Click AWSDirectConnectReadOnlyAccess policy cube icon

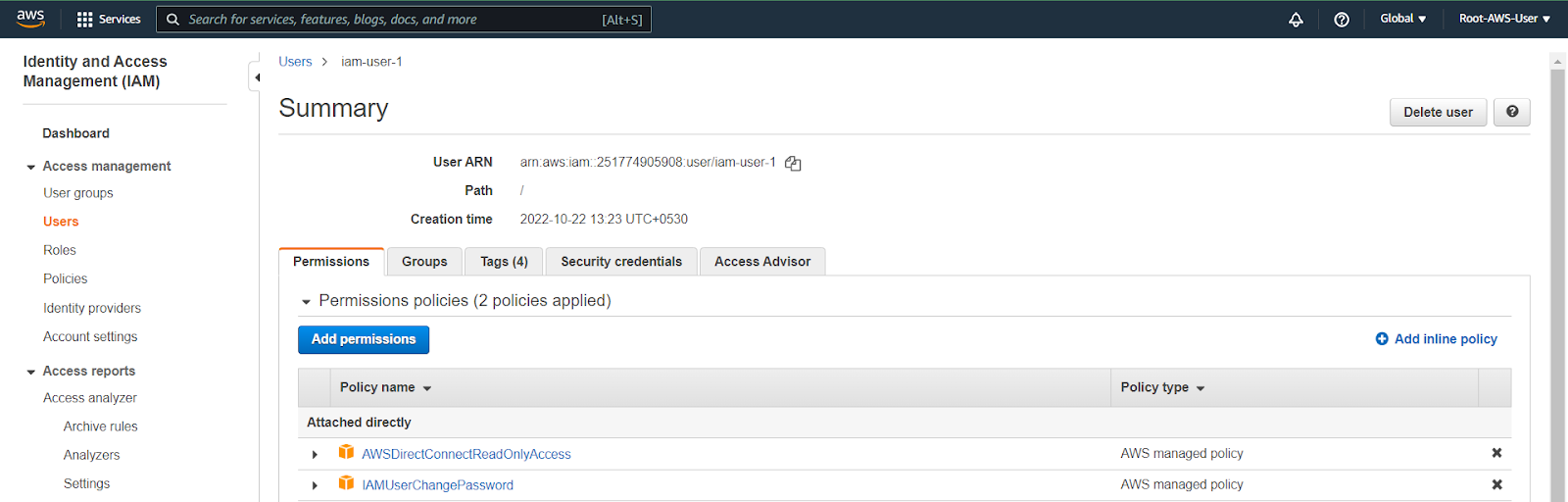[346, 452]
